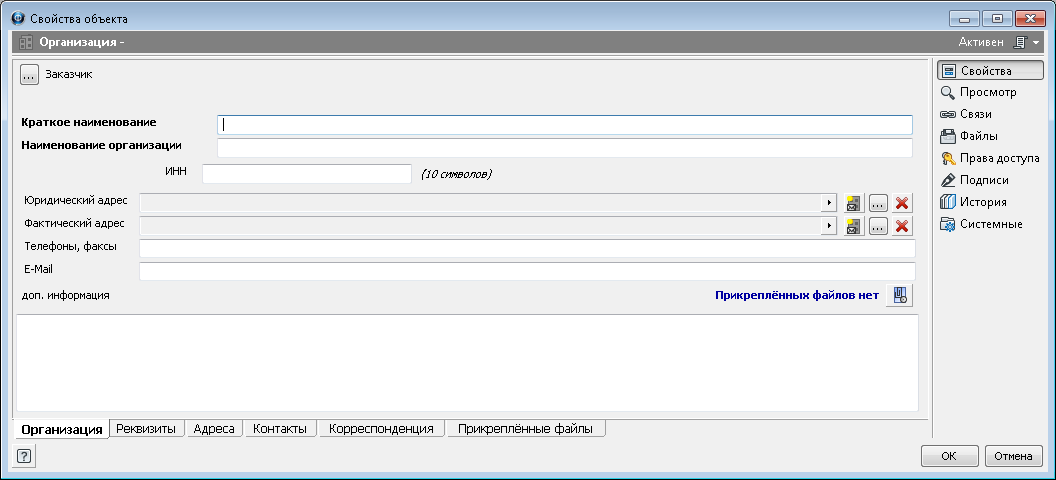Screen dimensions: 1056x480
Task: Click the ИНН input field
Action: point(306,174)
